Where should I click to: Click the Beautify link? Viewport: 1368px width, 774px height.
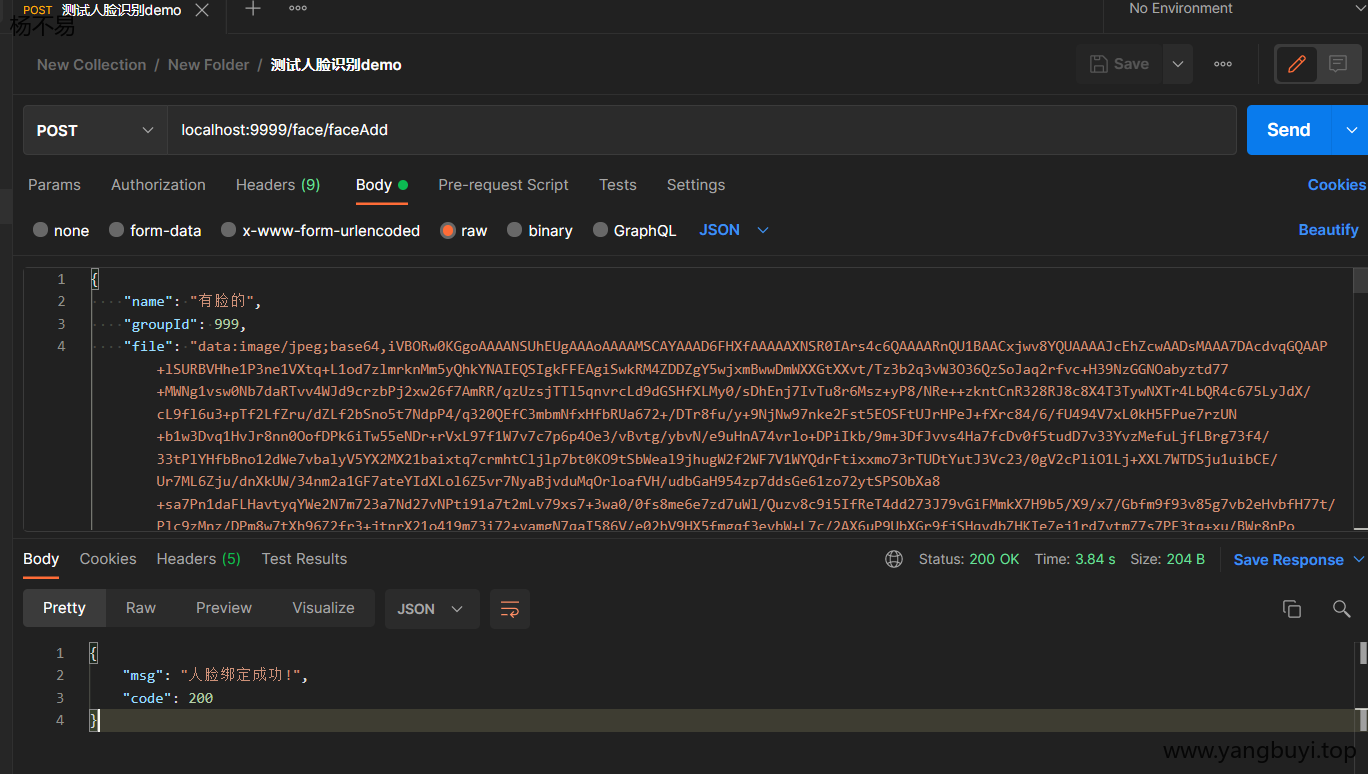coord(1328,230)
